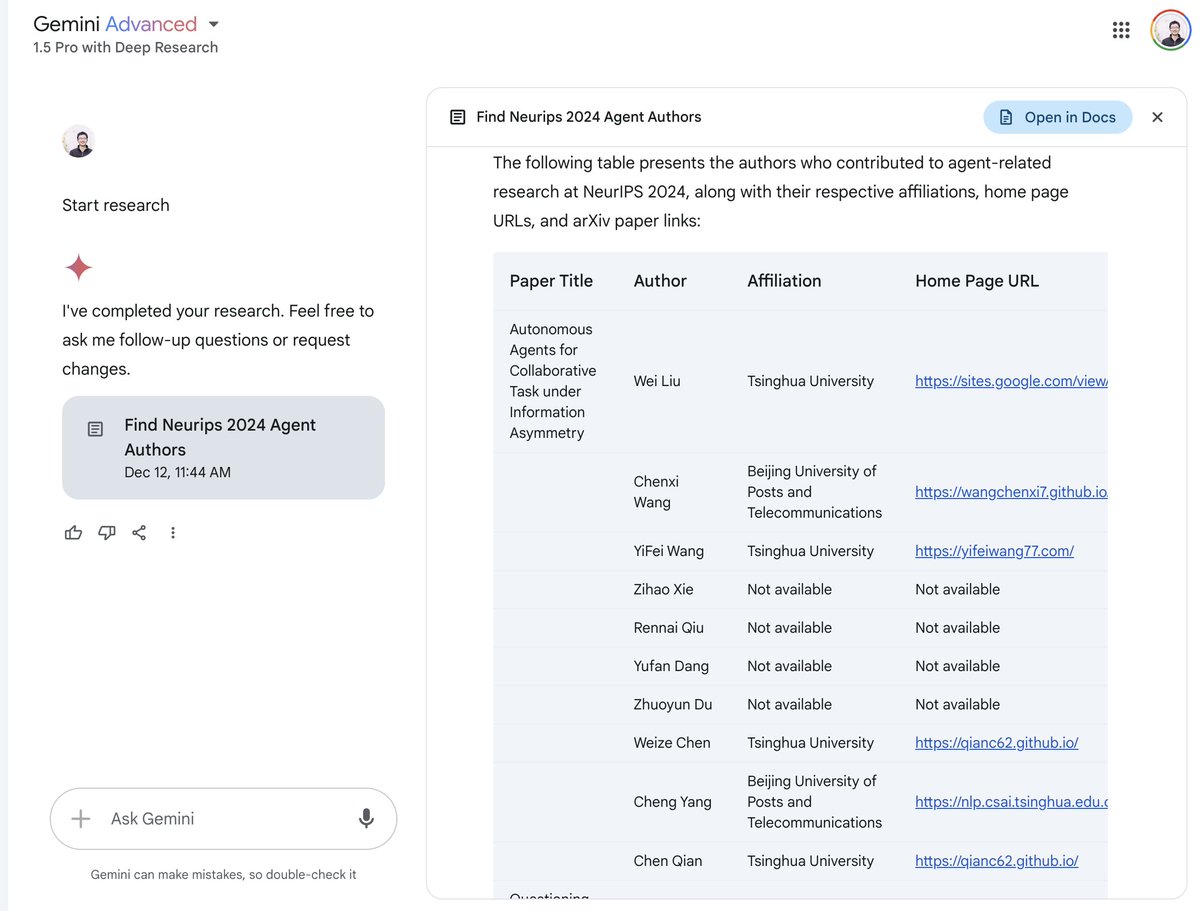Select the author cell Rennai Qiu

[x=669, y=628]
